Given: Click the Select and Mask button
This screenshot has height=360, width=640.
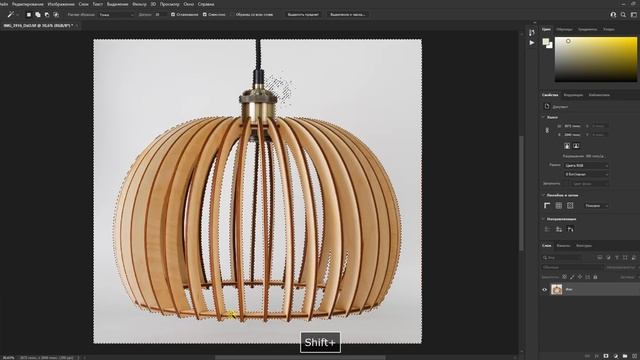Looking at the screenshot, I should click(x=347, y=15).
